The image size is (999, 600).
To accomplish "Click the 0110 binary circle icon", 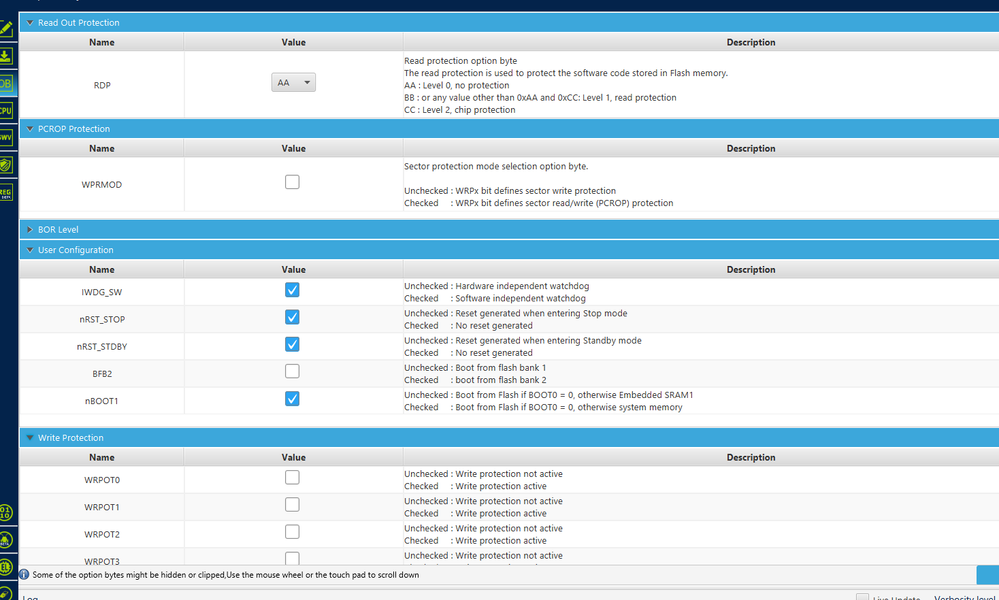I will [x=6, y=512].
